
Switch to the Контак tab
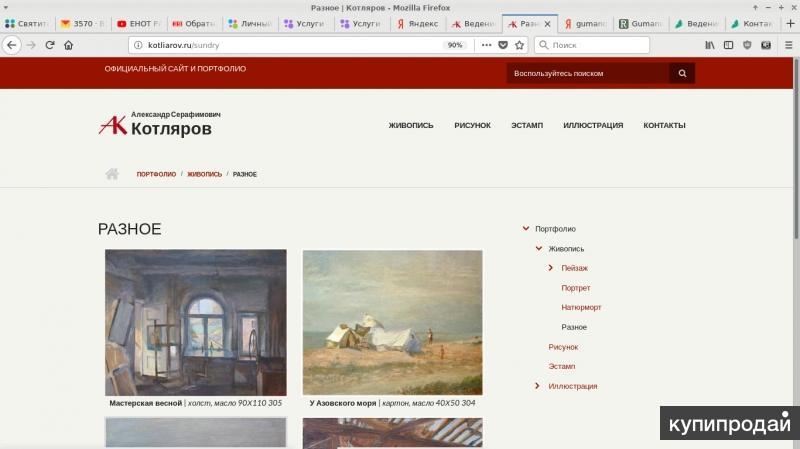[x=752, y=23]
